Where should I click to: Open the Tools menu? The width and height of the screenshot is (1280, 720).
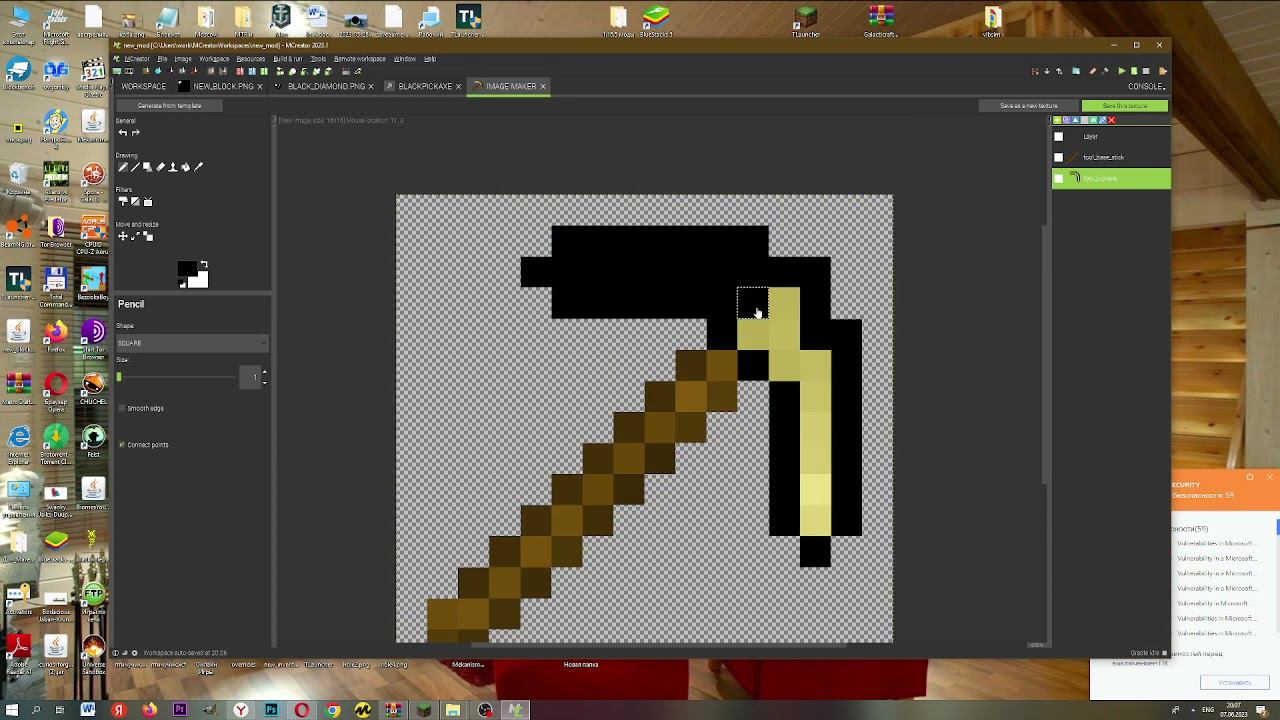(x=318, y=59)
